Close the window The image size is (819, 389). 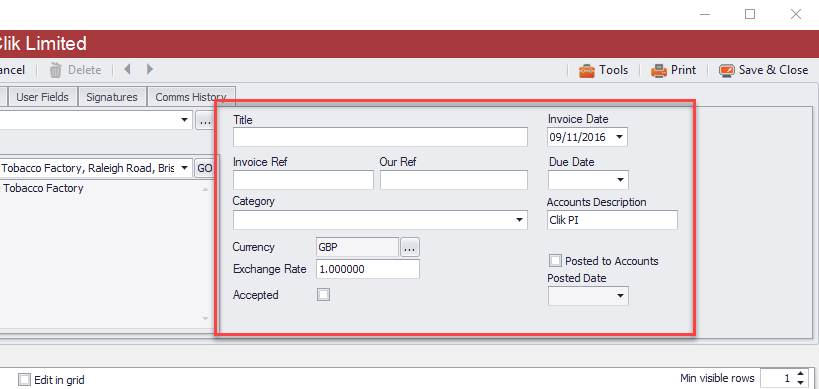(795, 15)
